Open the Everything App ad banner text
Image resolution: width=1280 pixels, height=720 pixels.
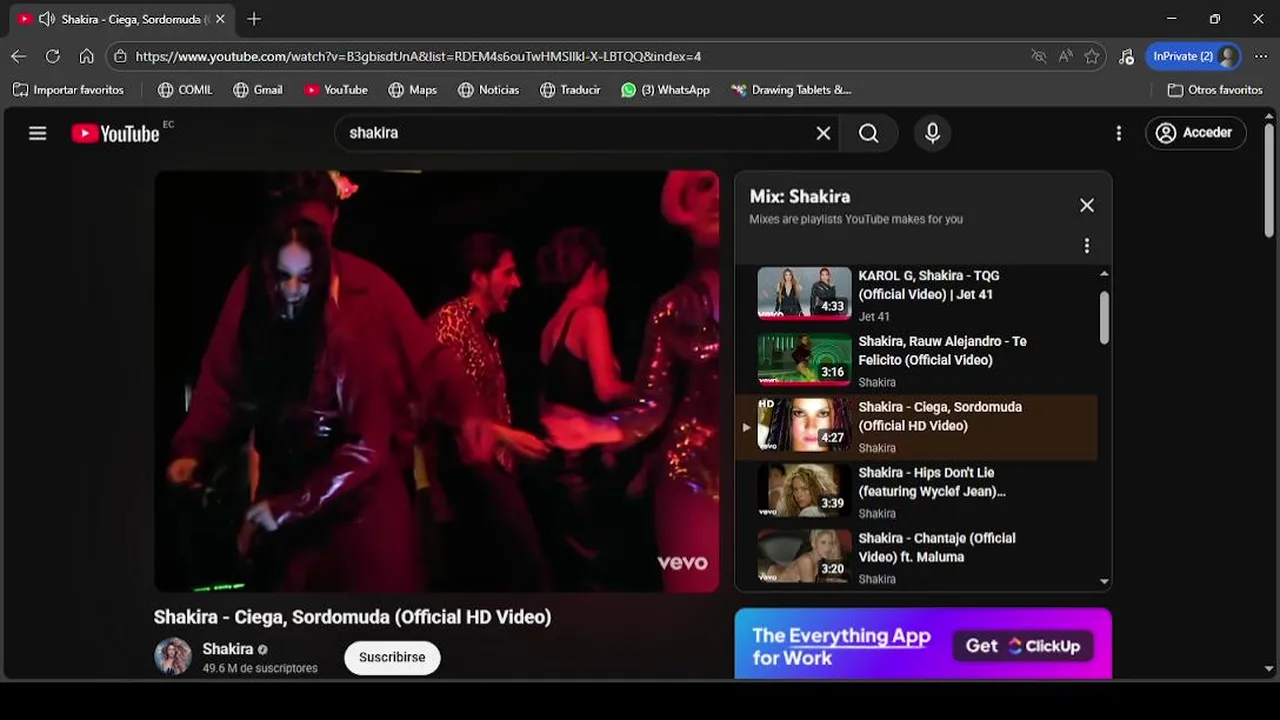841,646
